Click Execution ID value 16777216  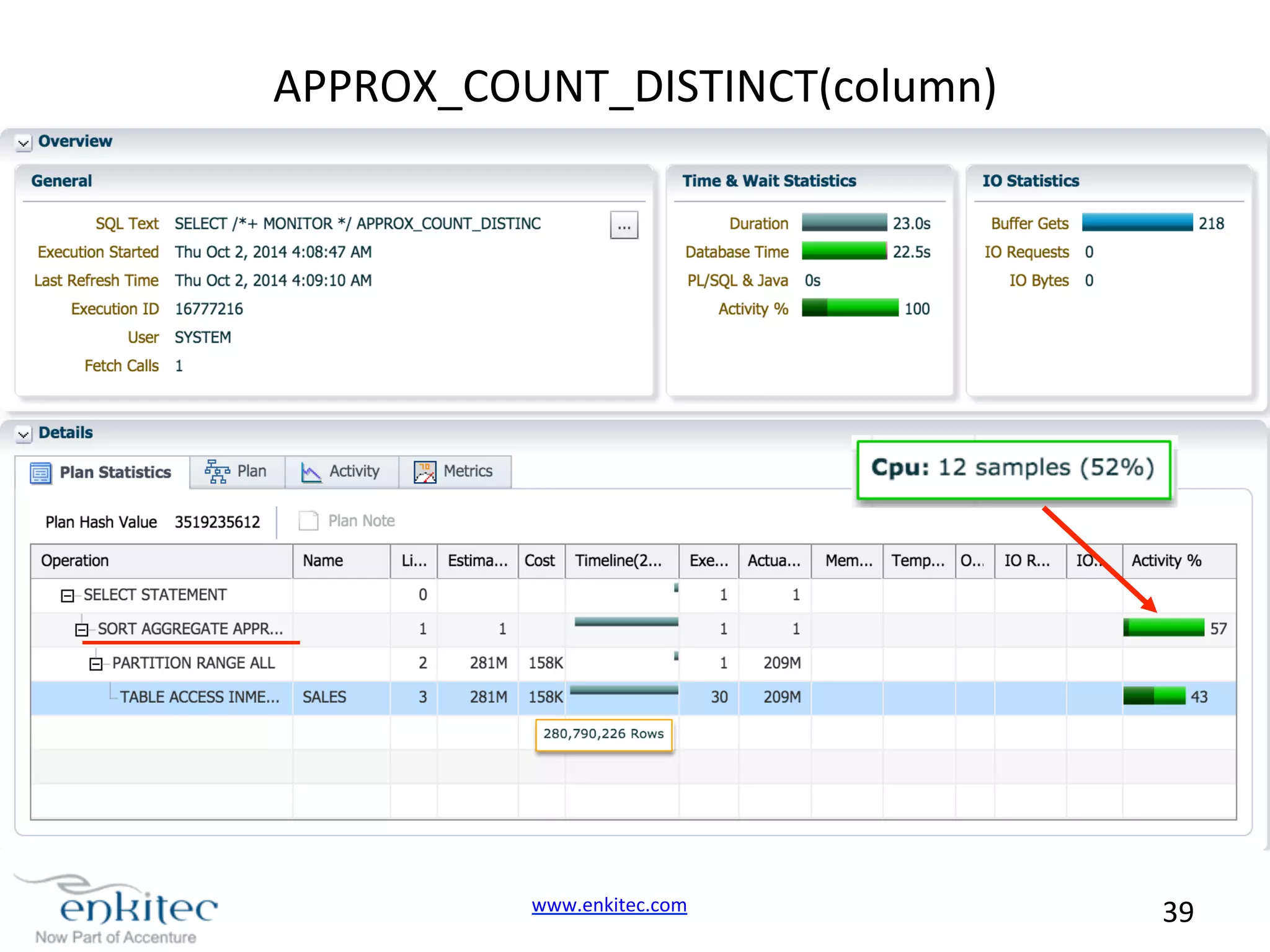(x=209, y=309)
